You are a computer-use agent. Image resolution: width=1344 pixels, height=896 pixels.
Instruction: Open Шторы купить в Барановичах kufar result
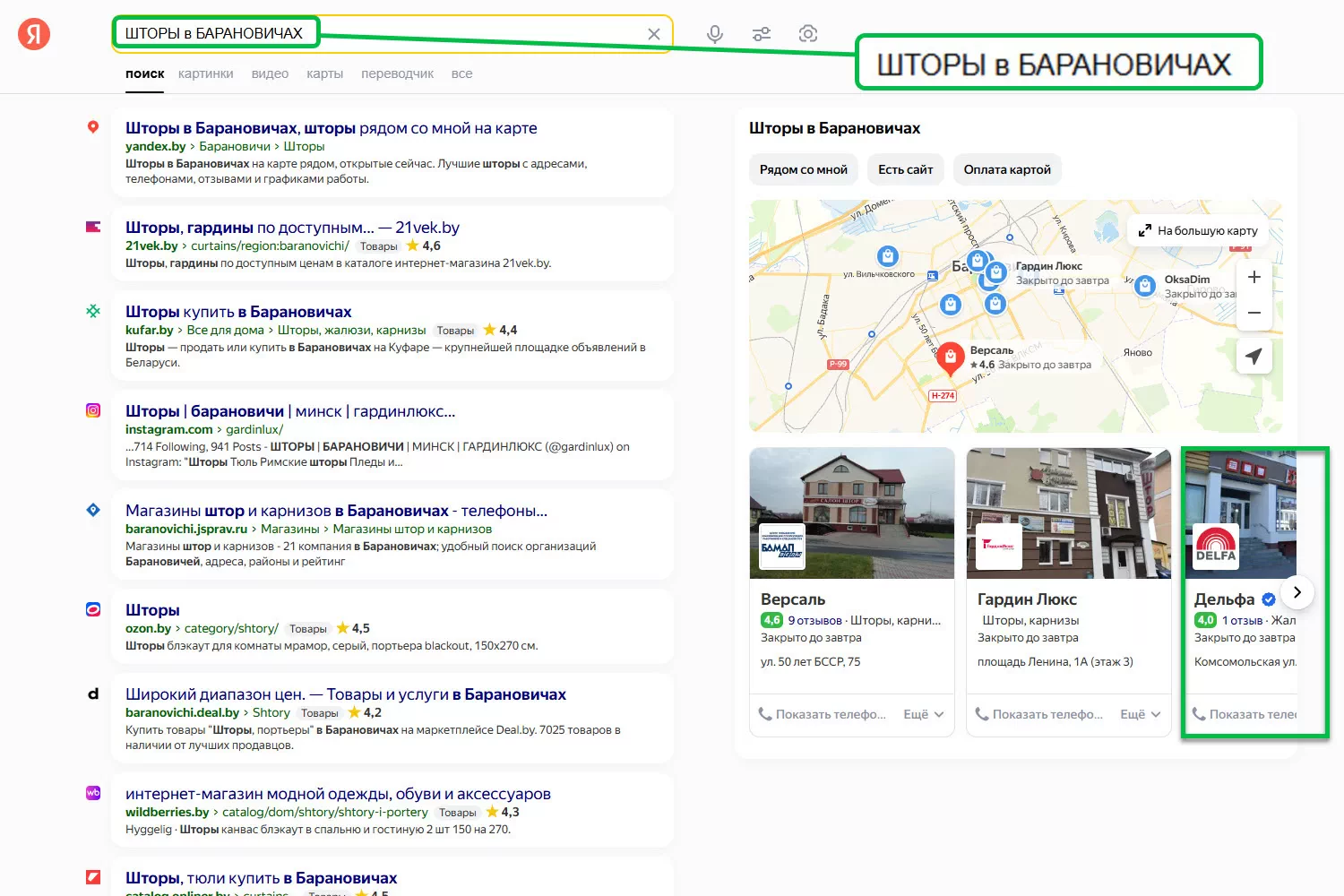[238, 312]
